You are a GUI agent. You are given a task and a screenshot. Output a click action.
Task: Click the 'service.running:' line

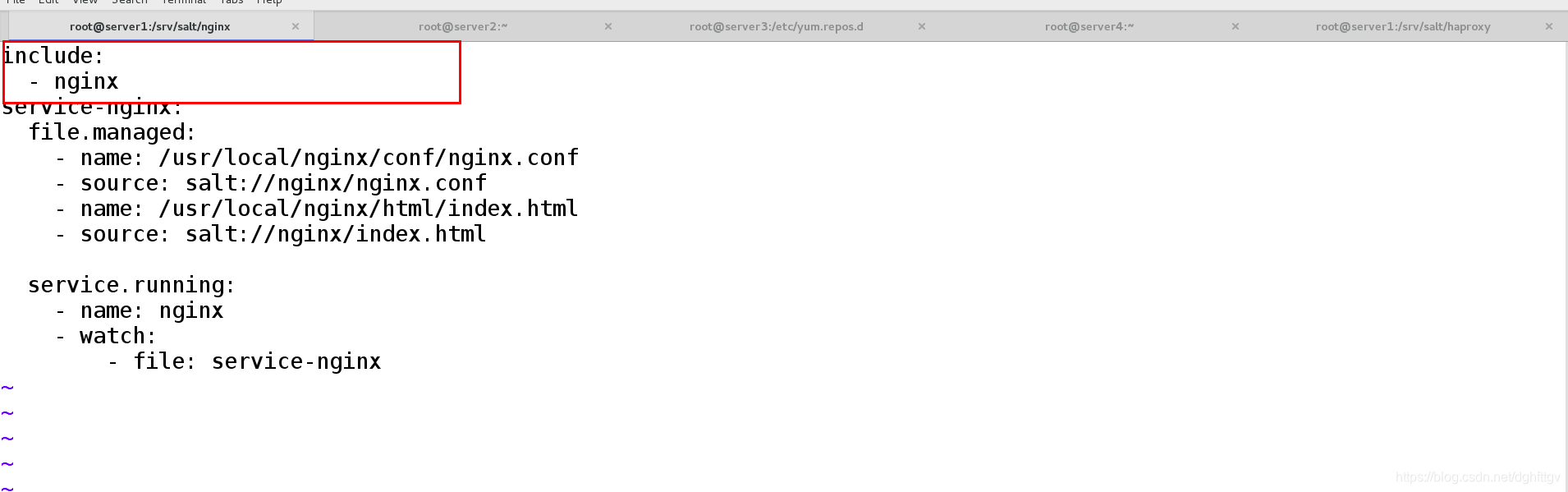131,285
